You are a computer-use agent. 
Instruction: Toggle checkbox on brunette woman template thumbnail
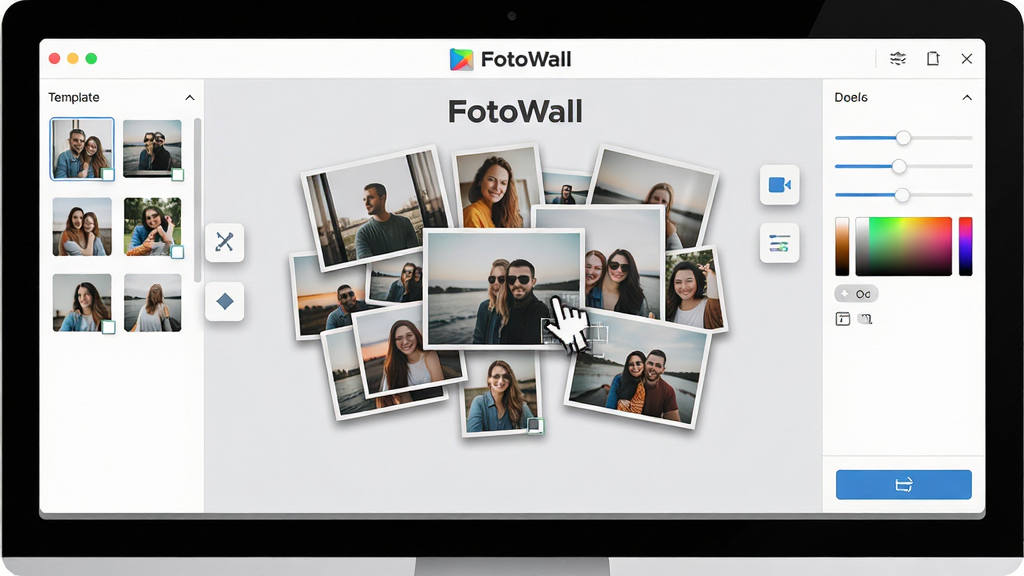coord(109,327)
